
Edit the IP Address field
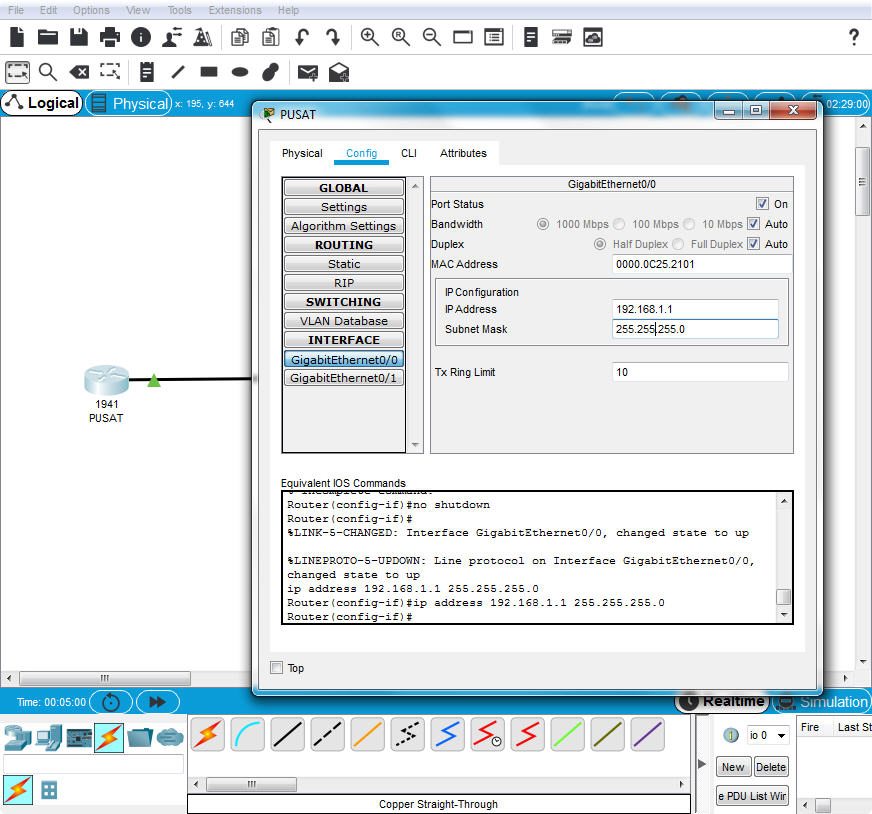tap(695, 309)
